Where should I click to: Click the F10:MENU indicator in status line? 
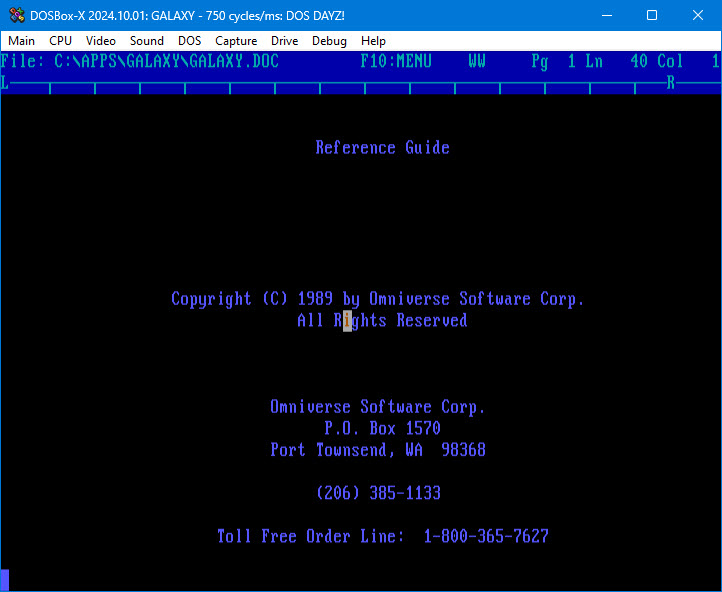(396, 61)
